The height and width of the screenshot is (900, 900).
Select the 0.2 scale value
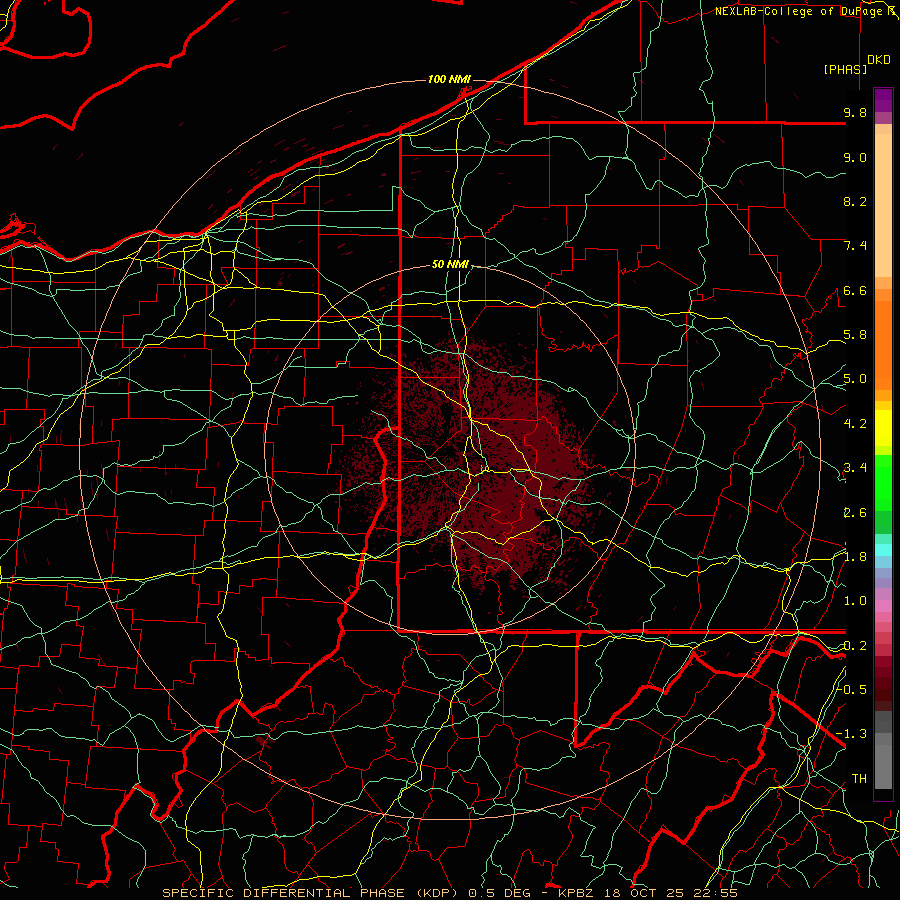tap(855, 646)
